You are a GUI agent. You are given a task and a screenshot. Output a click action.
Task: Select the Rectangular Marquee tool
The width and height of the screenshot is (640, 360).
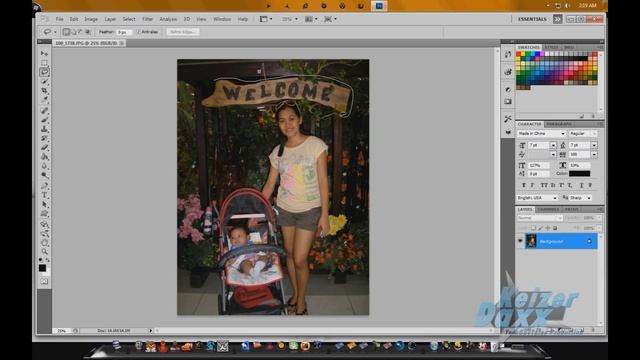44,63
